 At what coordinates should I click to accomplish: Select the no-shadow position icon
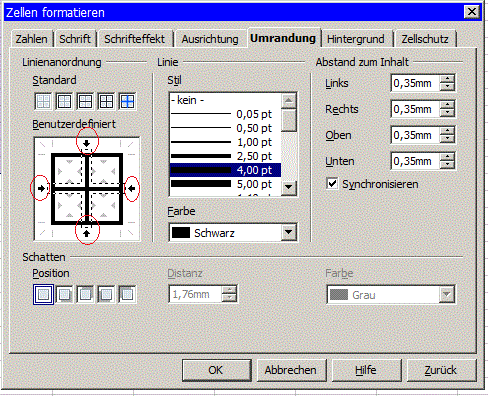tap(43, 294)
